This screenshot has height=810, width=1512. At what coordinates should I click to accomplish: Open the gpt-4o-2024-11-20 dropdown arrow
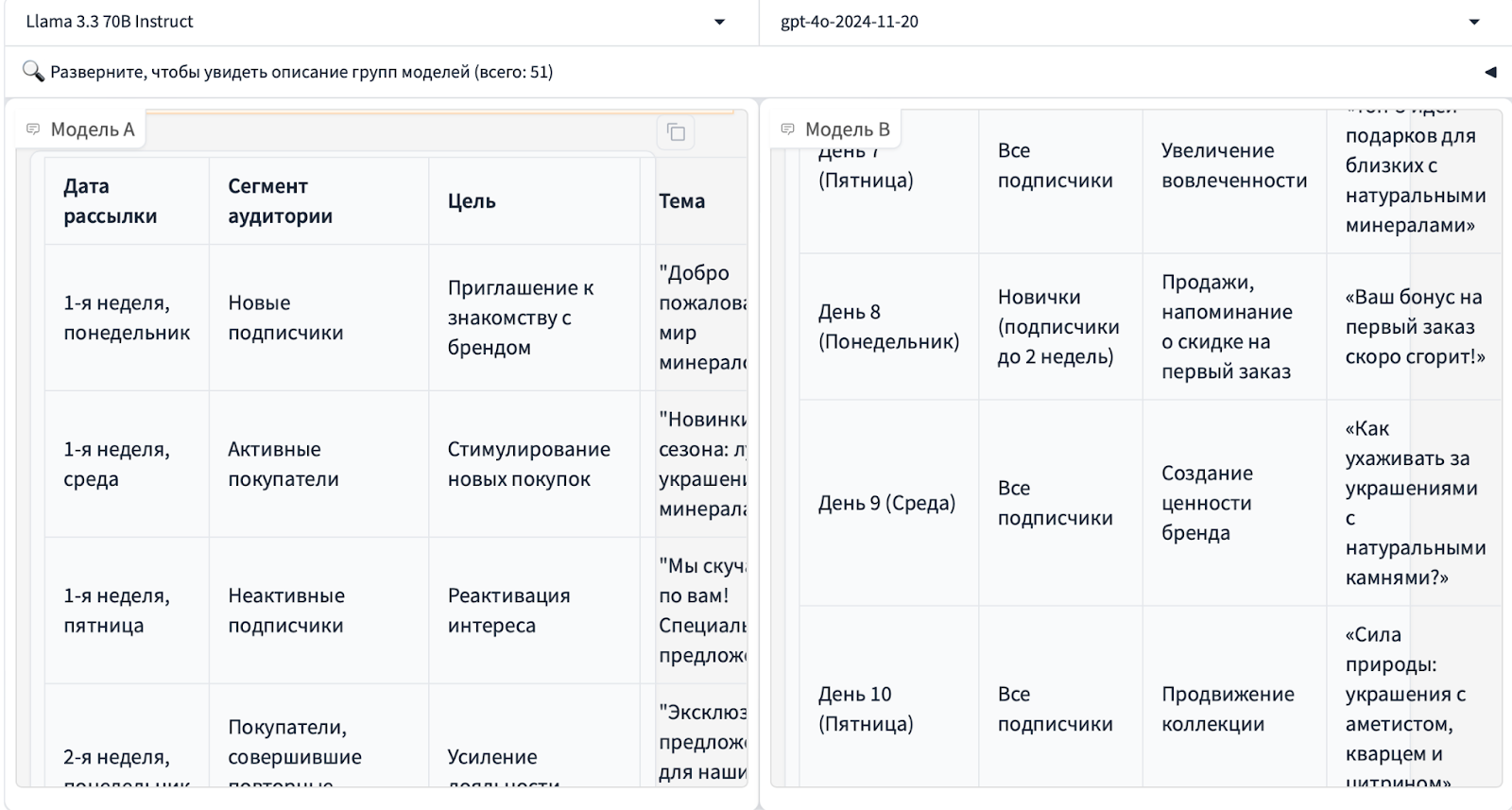(x=1473, y=22)
